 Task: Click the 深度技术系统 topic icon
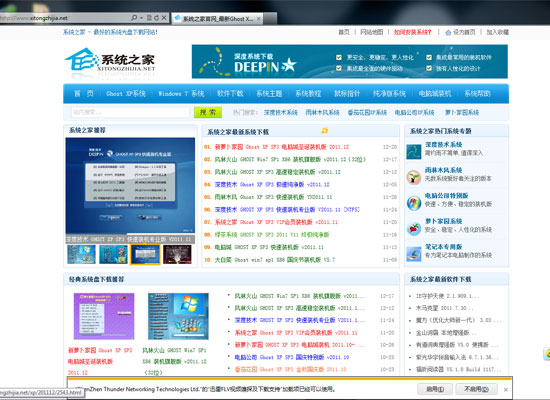414,151
